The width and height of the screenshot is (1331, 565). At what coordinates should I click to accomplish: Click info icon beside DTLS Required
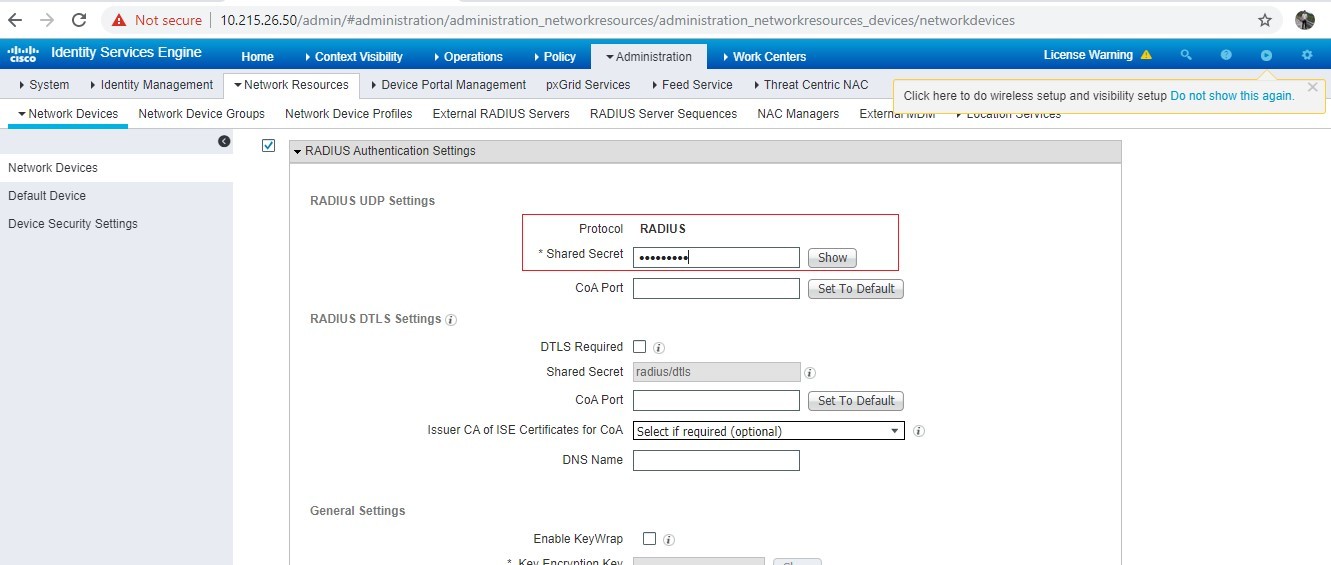[659, 348]
